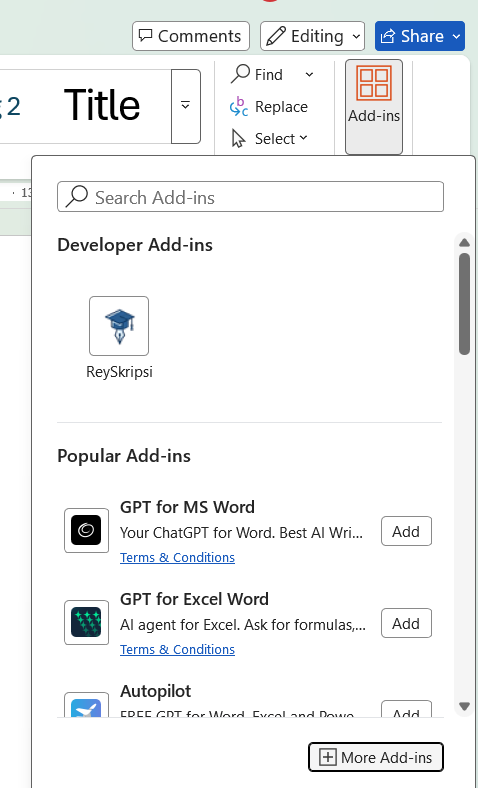Click the Popular Add-ins heading
478x788 pixels.
pos(124,456)
